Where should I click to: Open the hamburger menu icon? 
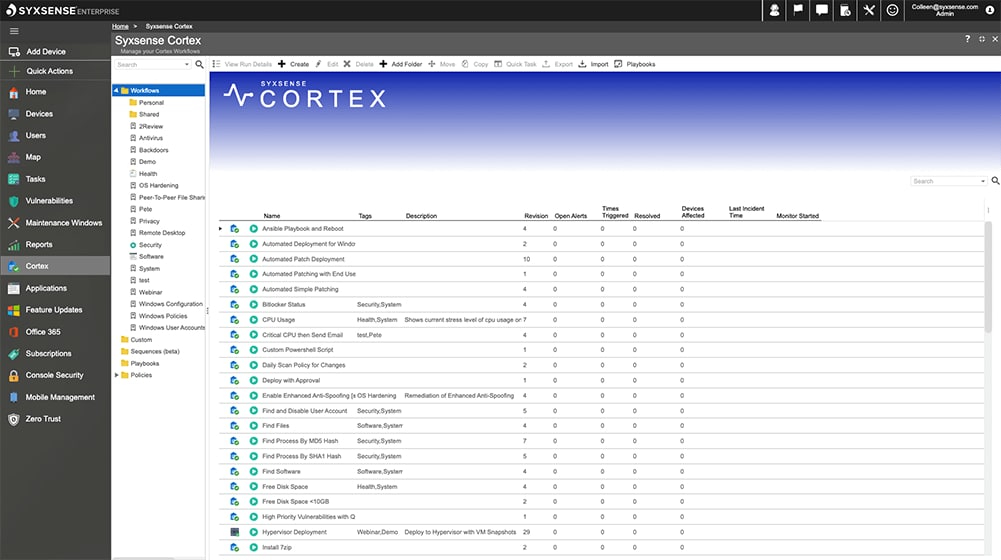(x=14, y=31)
